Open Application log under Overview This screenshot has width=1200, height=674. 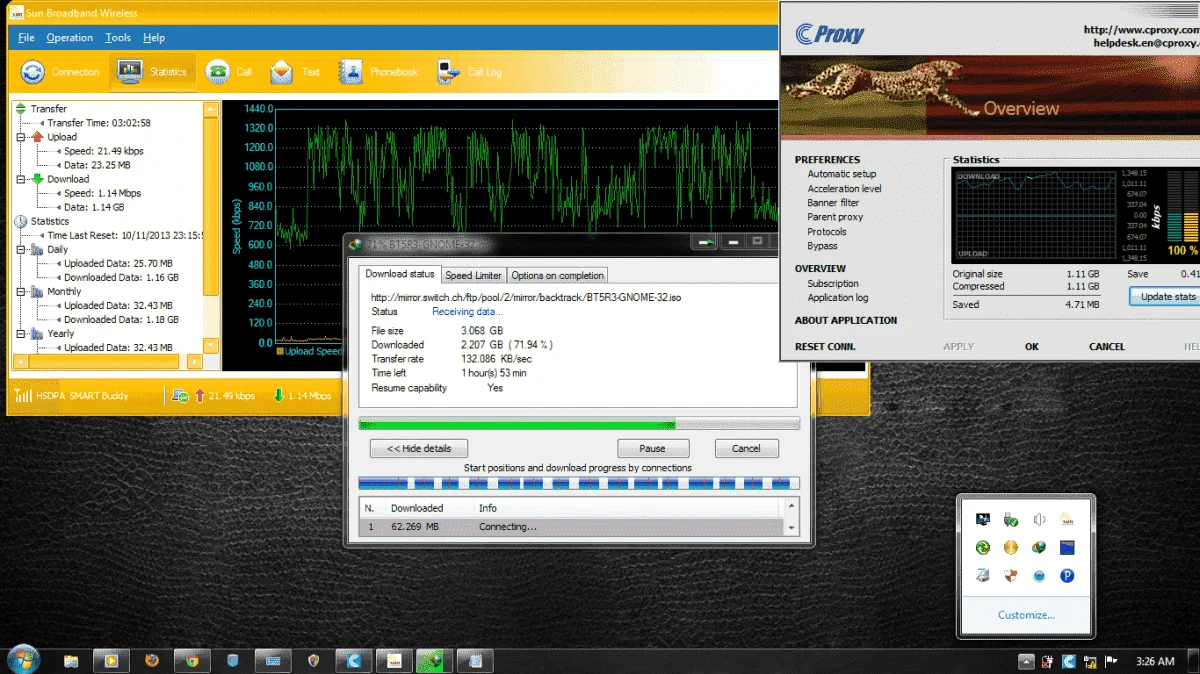[x=838, y=297]
